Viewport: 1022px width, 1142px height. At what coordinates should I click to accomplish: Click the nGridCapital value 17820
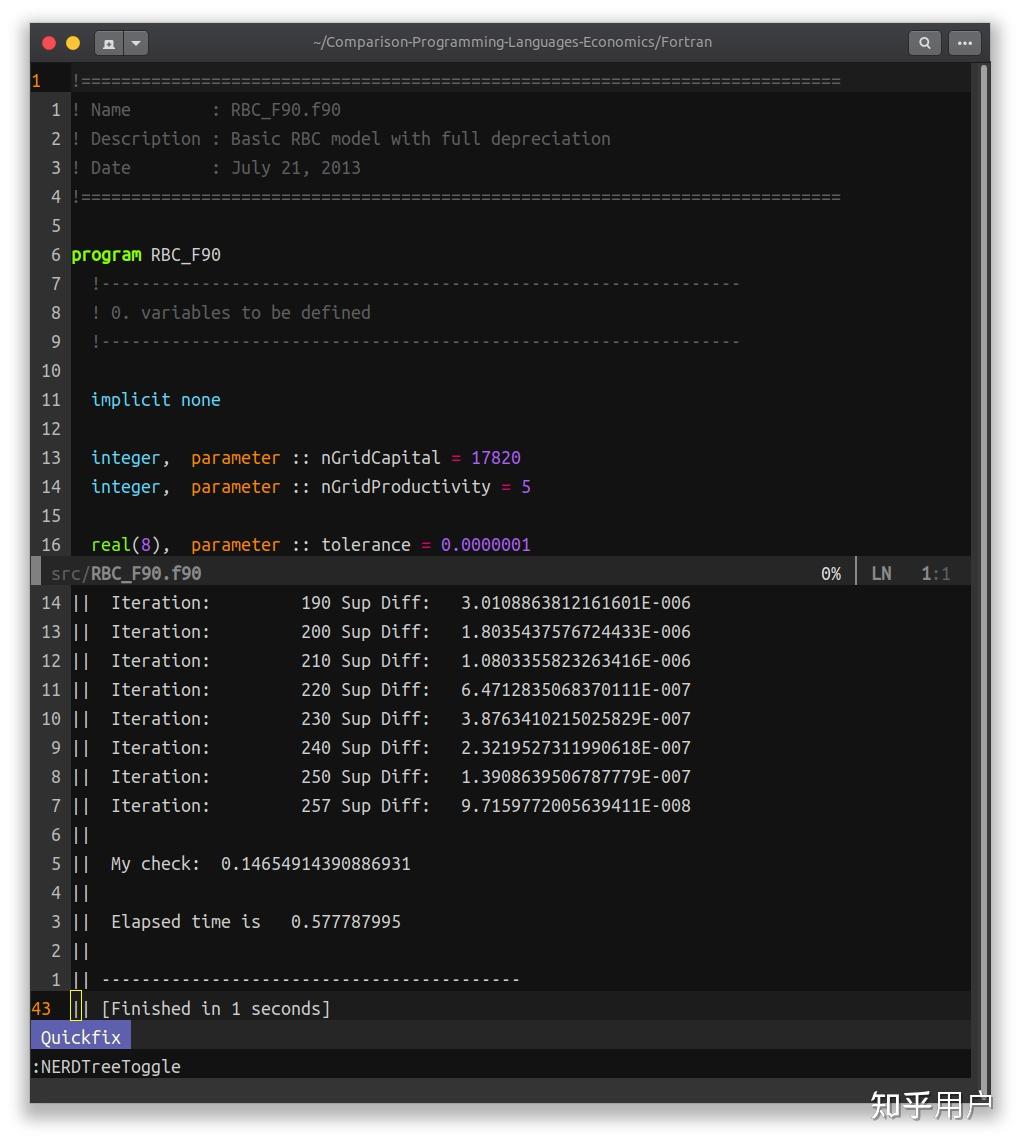496,457
